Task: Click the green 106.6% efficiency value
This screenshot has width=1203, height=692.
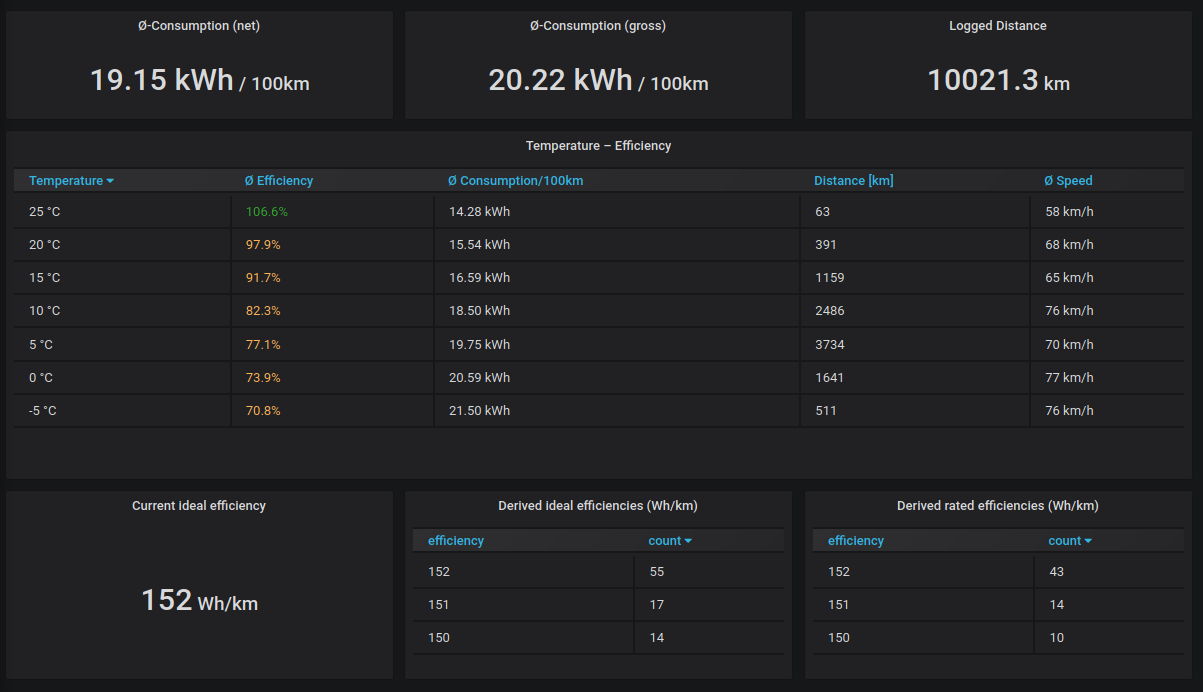Action: tap(266, 212)
